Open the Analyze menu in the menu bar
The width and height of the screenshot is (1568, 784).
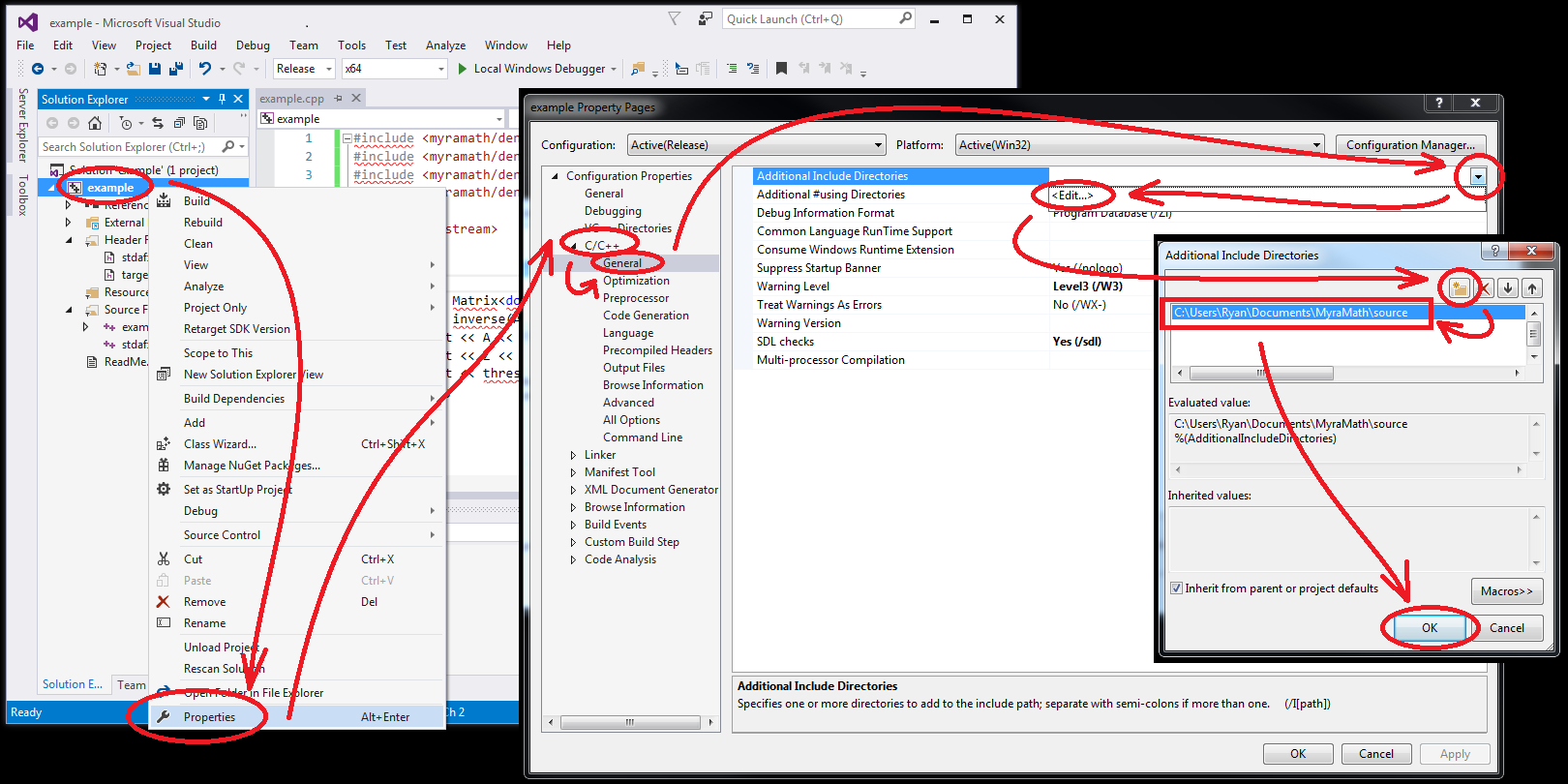click(445, 45)
